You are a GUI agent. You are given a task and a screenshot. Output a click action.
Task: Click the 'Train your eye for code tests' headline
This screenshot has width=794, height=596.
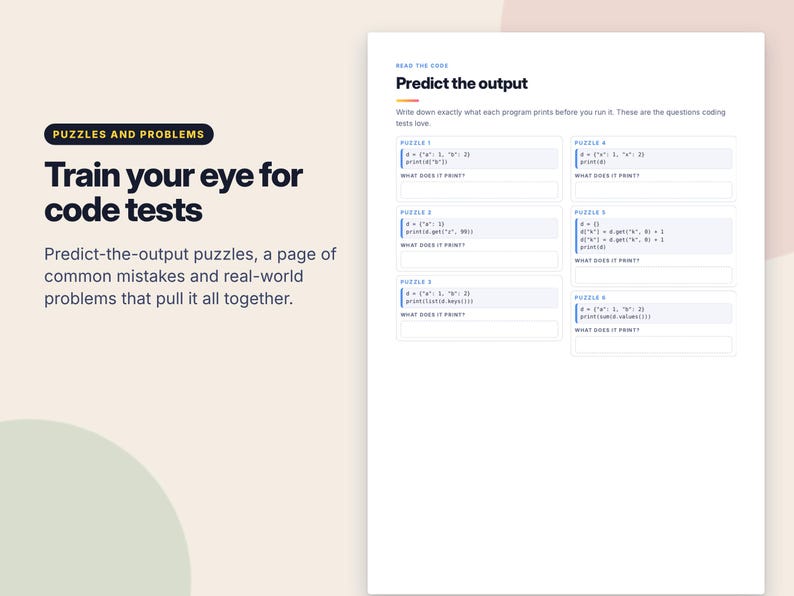pos(173,192)
